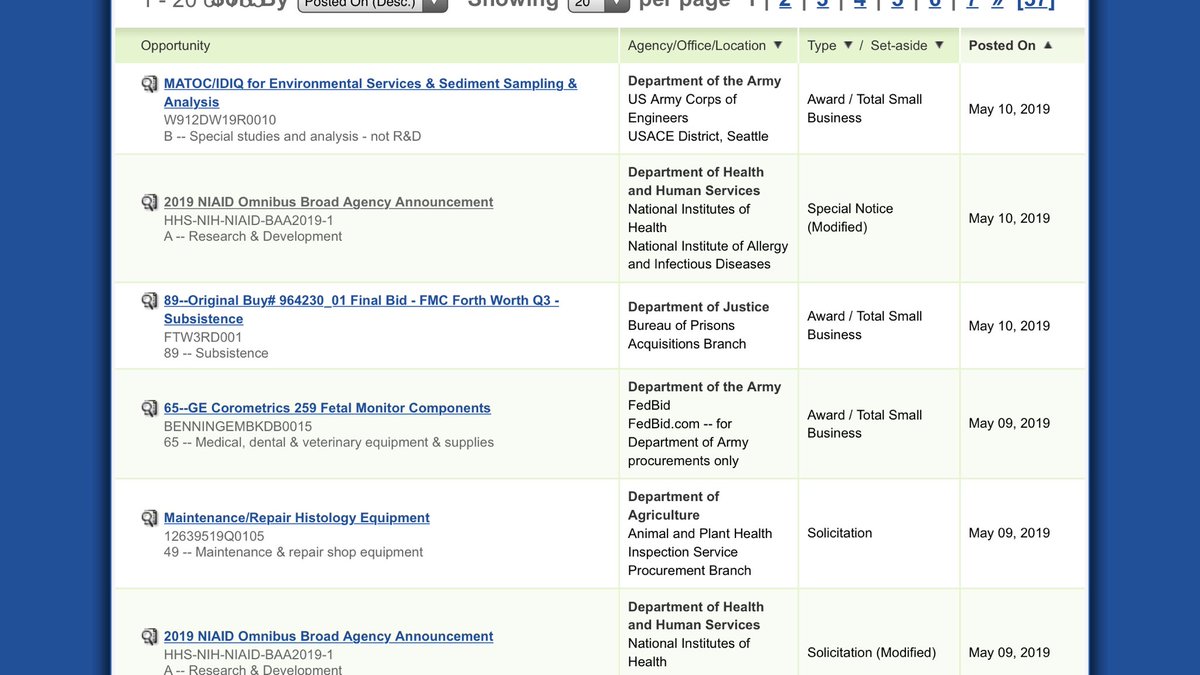Click the Posted On header label
This screenshot has width=1200, height=675.
[x=1002, y=46]
